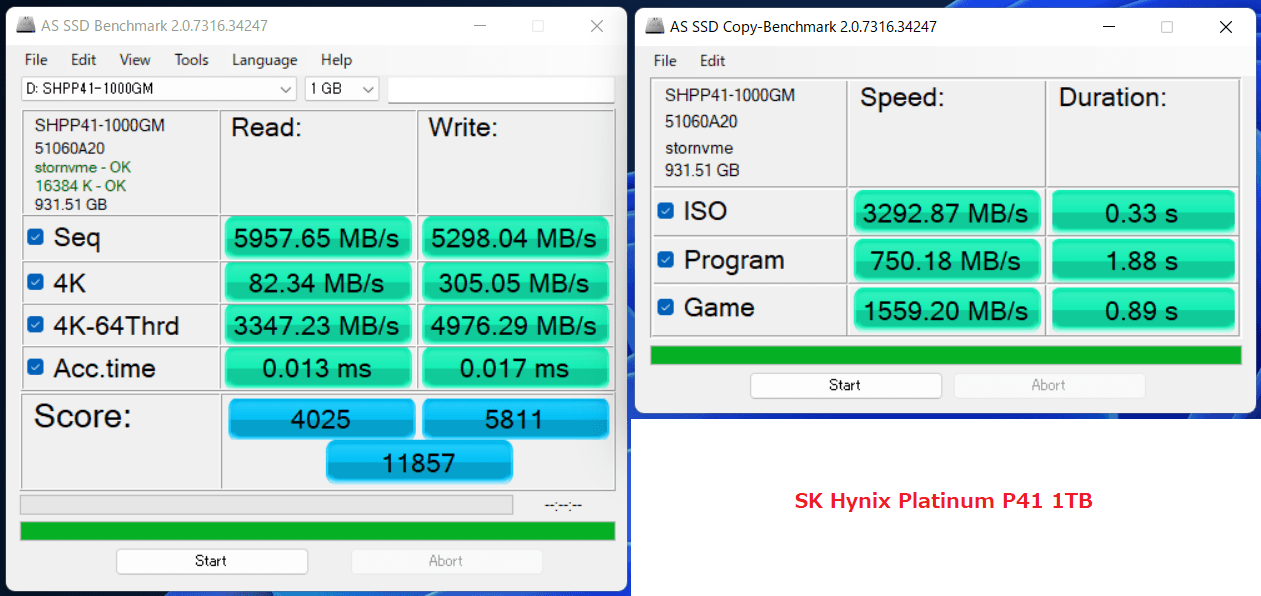Minimize the Copy-Benchmark window
This screenshot has height=596, width=1261.
(1107, 27)
